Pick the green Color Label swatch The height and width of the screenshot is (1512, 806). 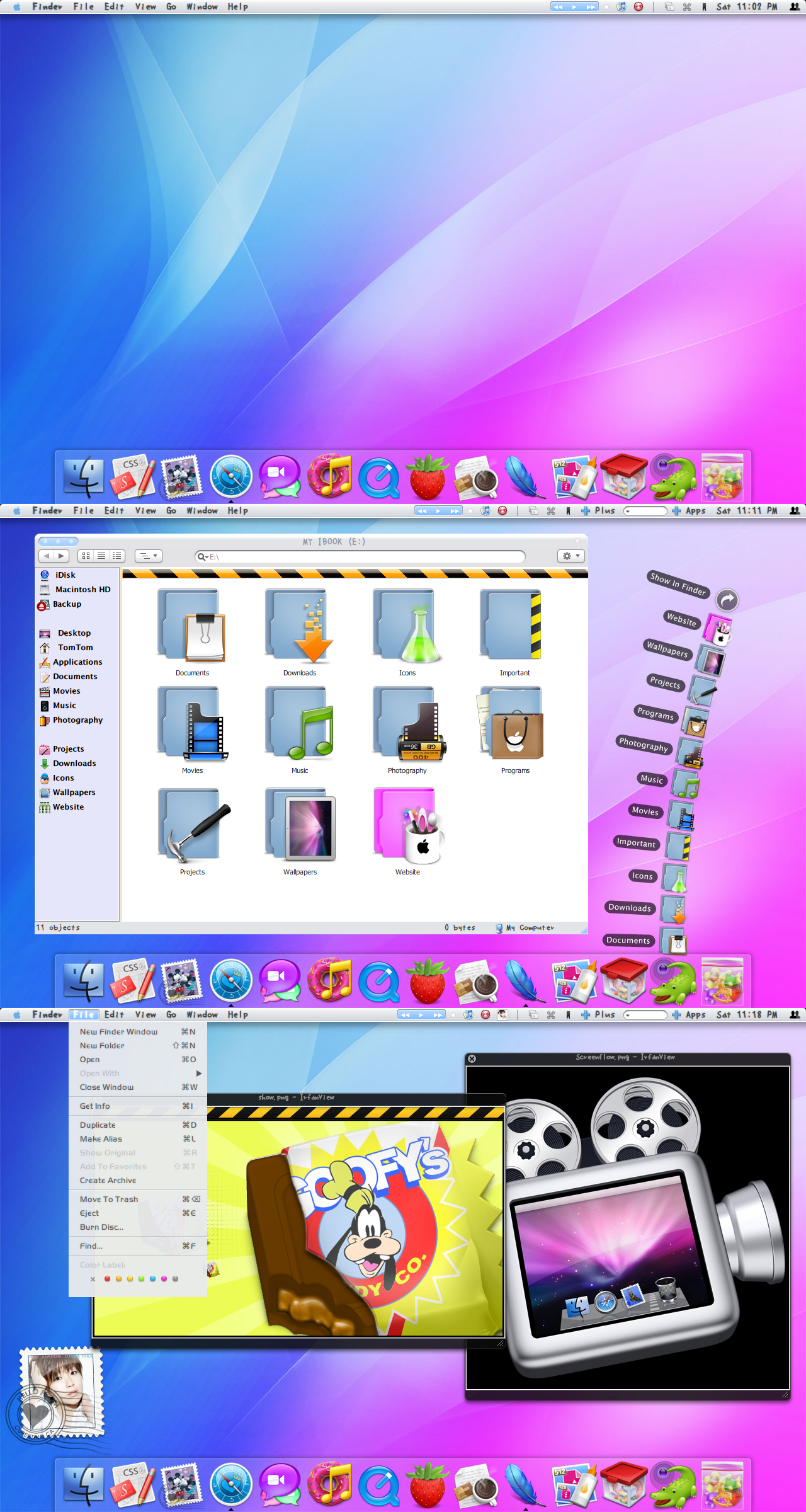(141, 1279)
